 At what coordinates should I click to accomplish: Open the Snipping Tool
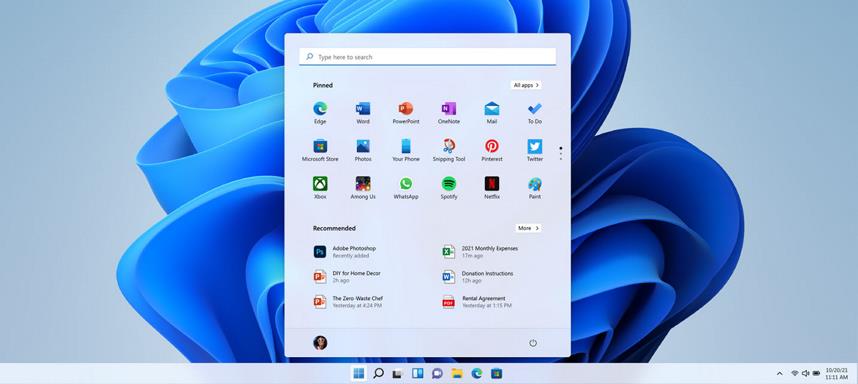pyautogui.click(x=449, y=150)
